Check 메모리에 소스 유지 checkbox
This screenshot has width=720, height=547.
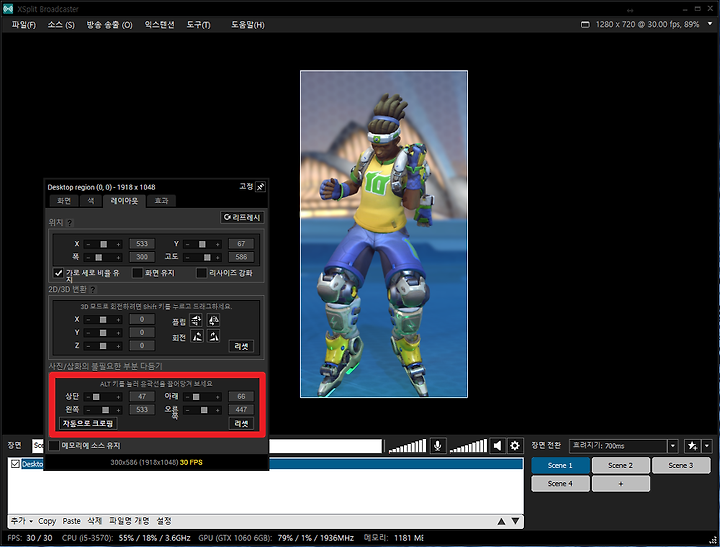pyautogui.click(x=54, y=445)
